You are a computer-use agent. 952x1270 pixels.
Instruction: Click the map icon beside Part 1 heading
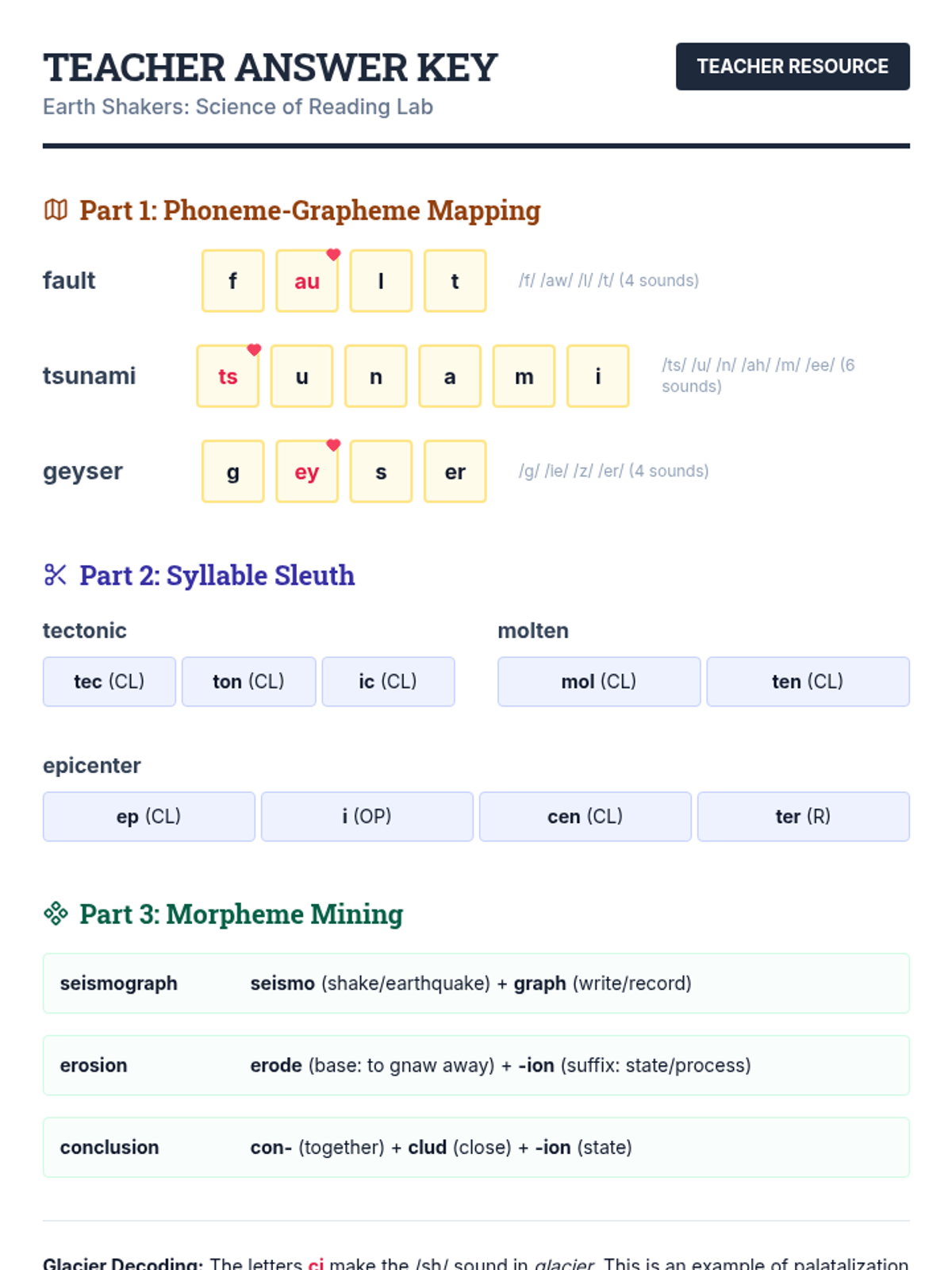56,210
